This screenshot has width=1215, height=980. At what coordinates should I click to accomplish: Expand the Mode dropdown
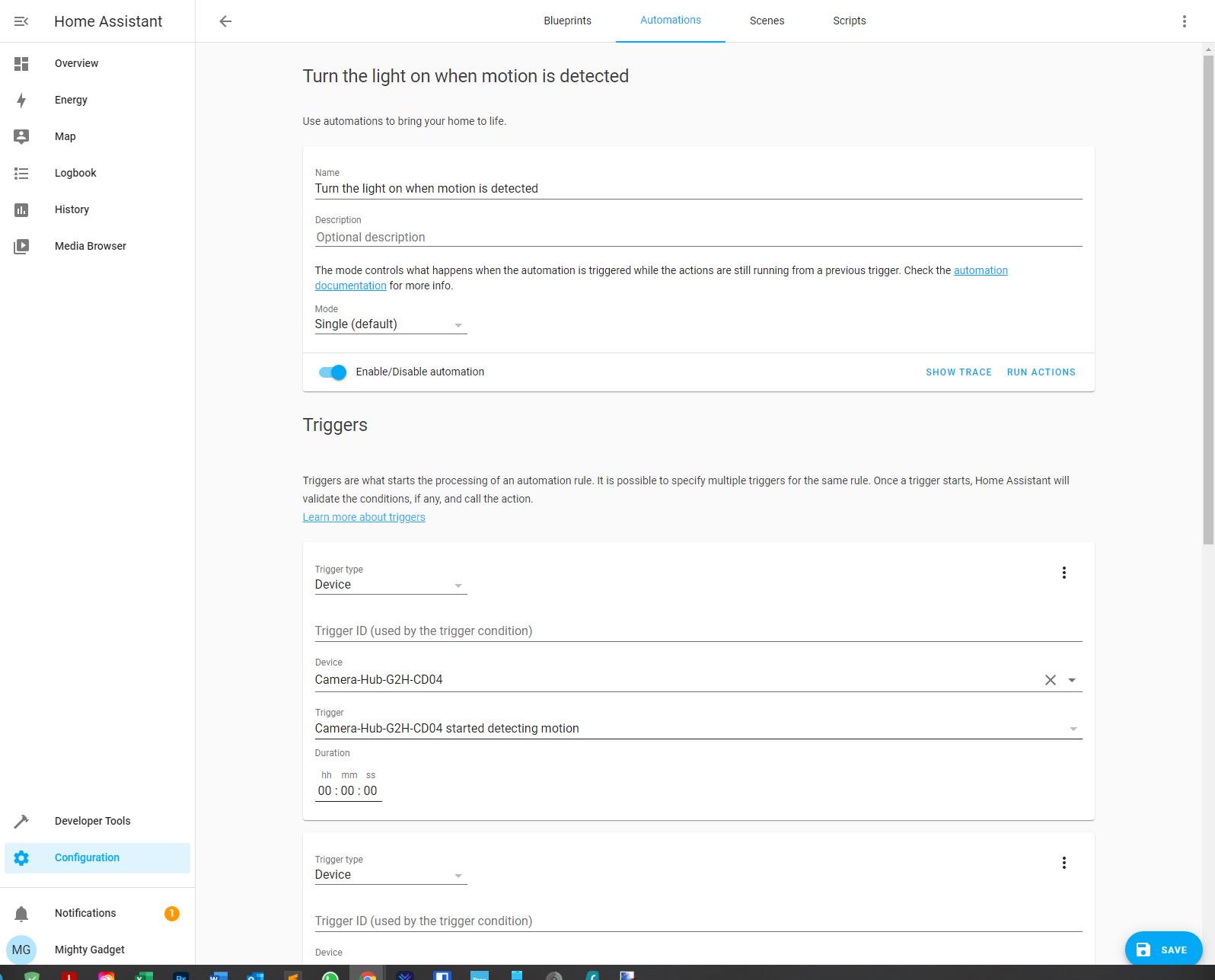(x=390, y=324)
